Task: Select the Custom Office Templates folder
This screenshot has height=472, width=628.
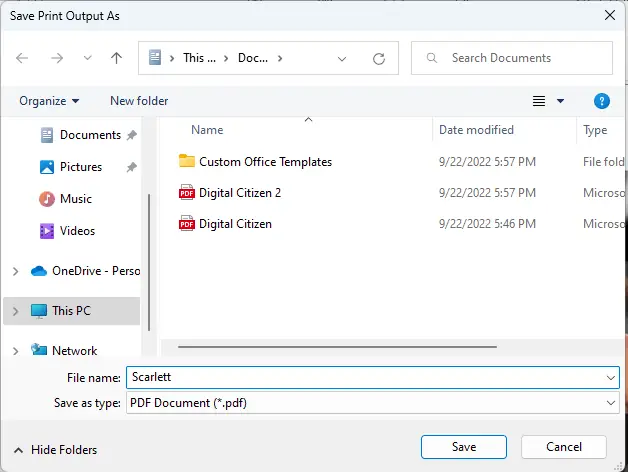Action: tap(266, 162)
